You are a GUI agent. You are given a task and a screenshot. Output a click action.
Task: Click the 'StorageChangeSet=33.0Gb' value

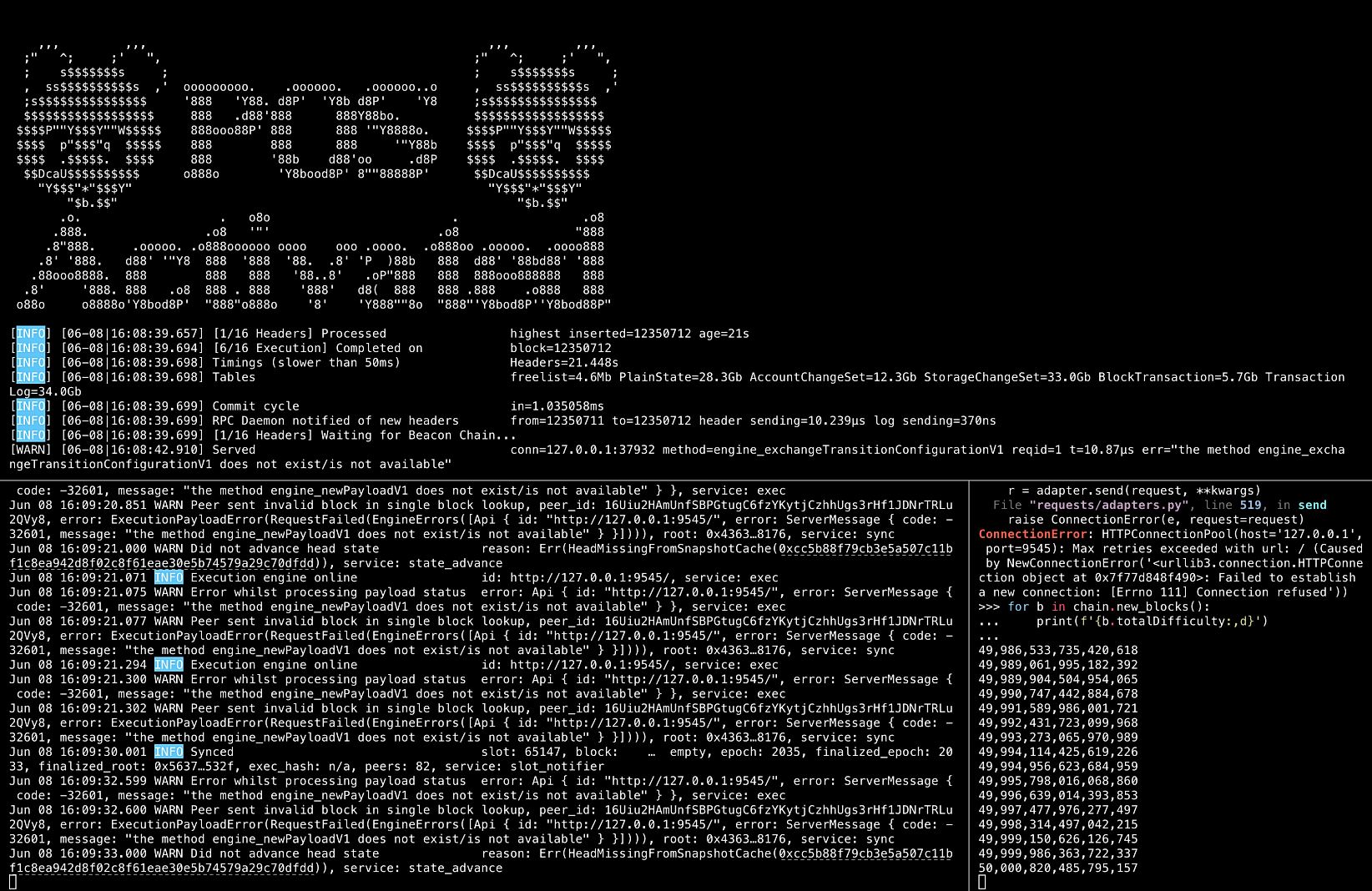tap(1006, 377)
